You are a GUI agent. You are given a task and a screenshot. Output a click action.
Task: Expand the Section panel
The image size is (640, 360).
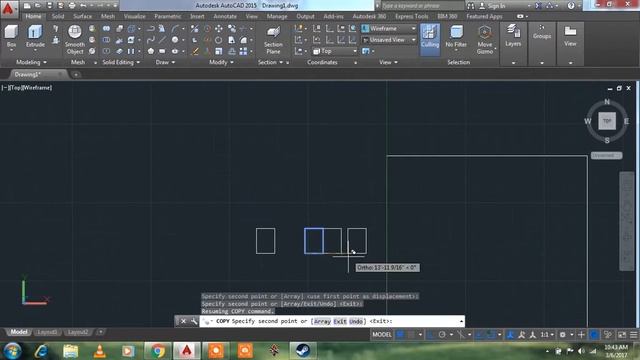[x=270, y=62]
